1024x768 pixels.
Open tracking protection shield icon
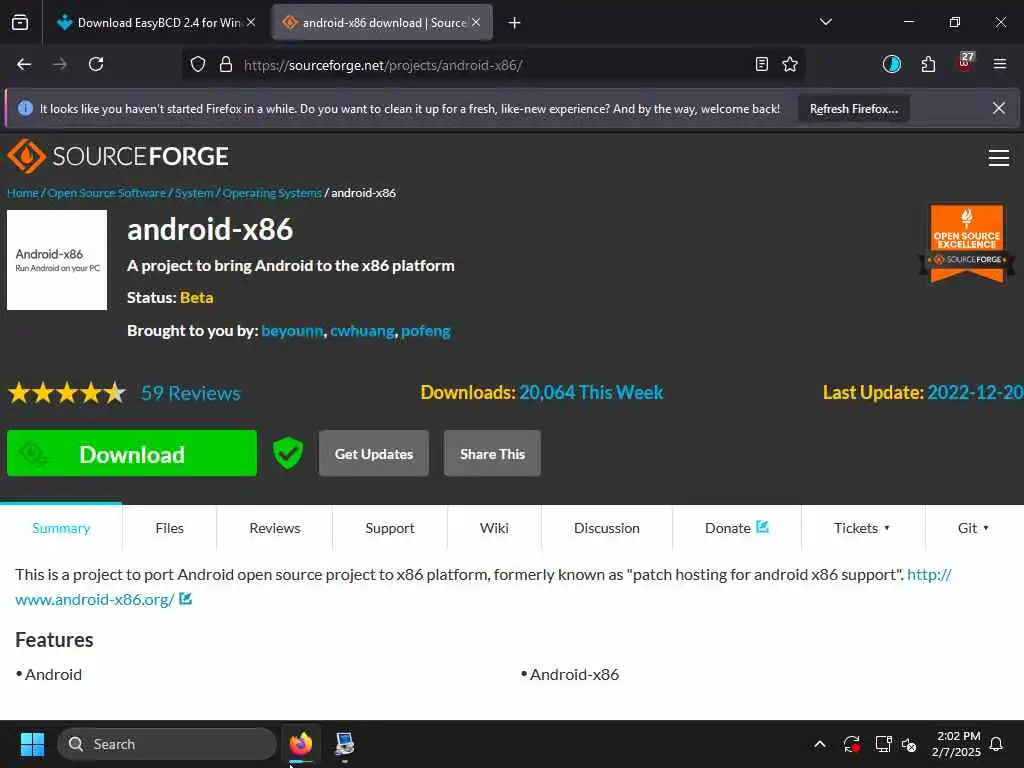198,64
